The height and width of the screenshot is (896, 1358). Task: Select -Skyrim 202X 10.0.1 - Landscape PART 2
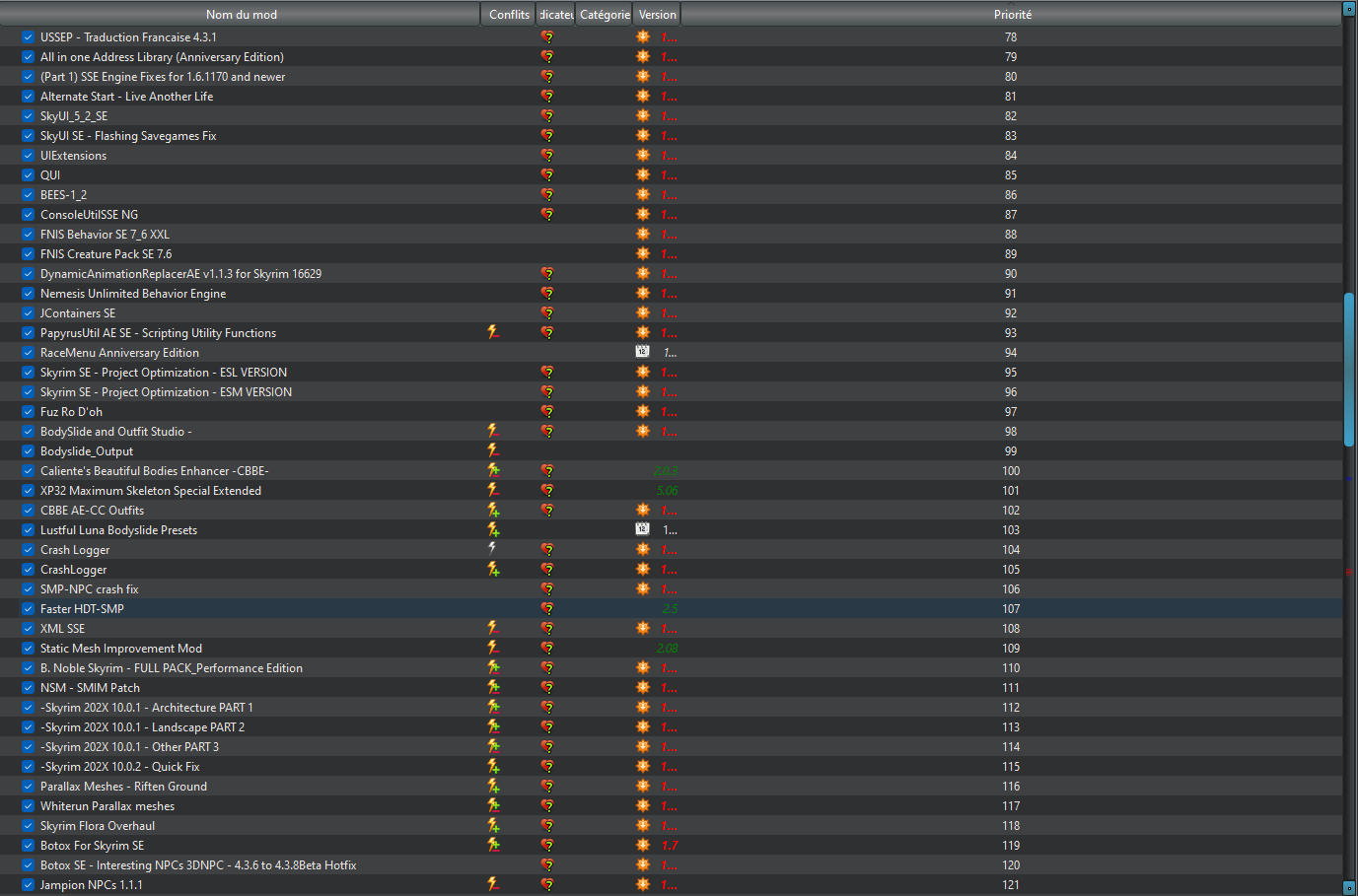pos(142,726)
